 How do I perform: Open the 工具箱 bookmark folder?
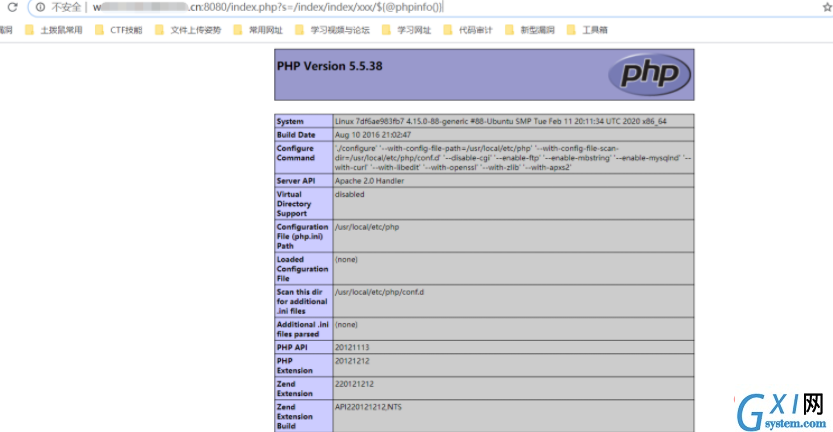(587, 30)
